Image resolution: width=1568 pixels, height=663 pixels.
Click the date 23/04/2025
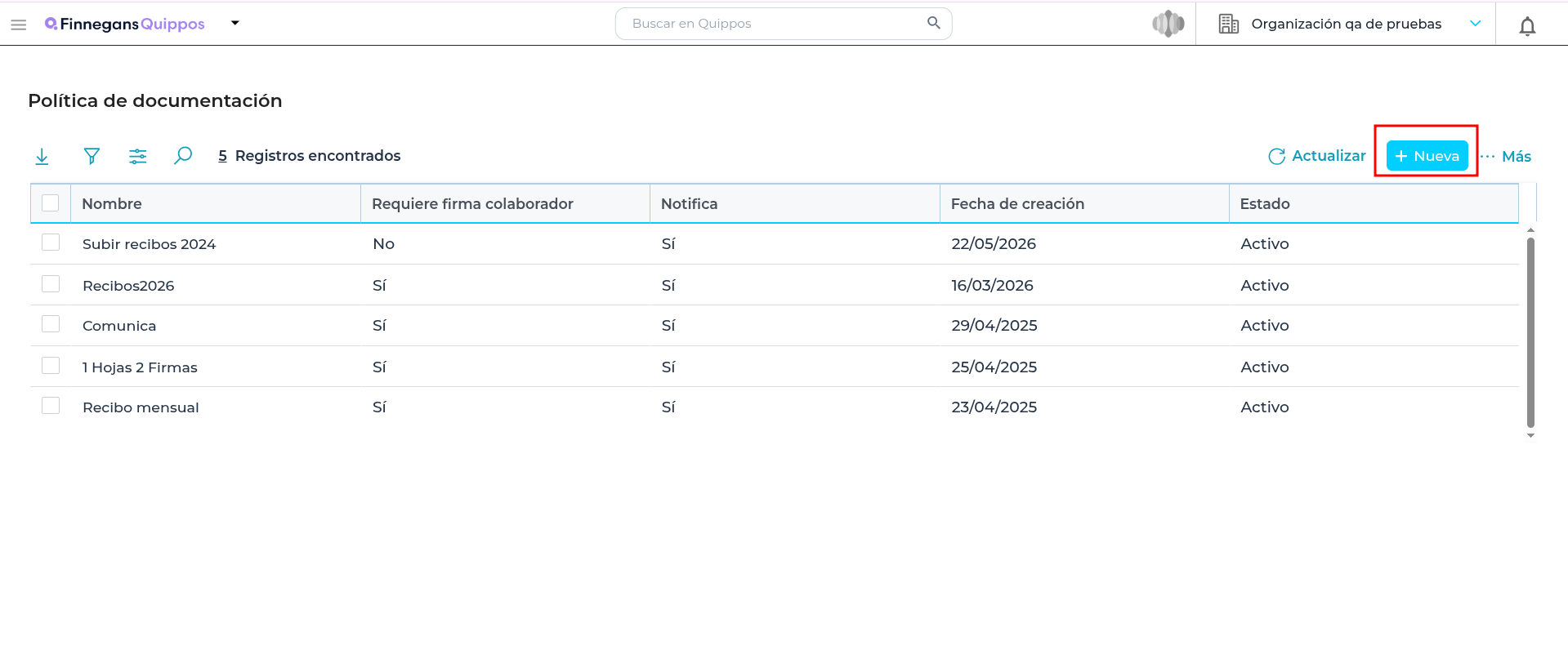tap(994, 407)
